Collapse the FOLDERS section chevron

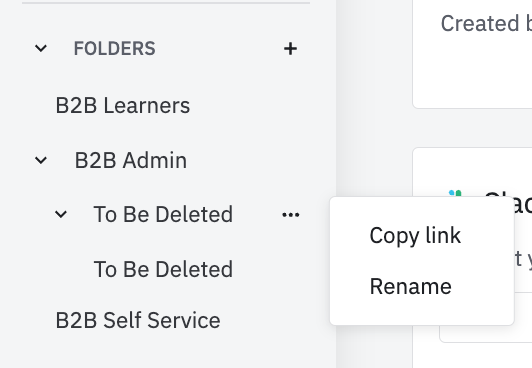pyautogui.click(x=41, y=48)
